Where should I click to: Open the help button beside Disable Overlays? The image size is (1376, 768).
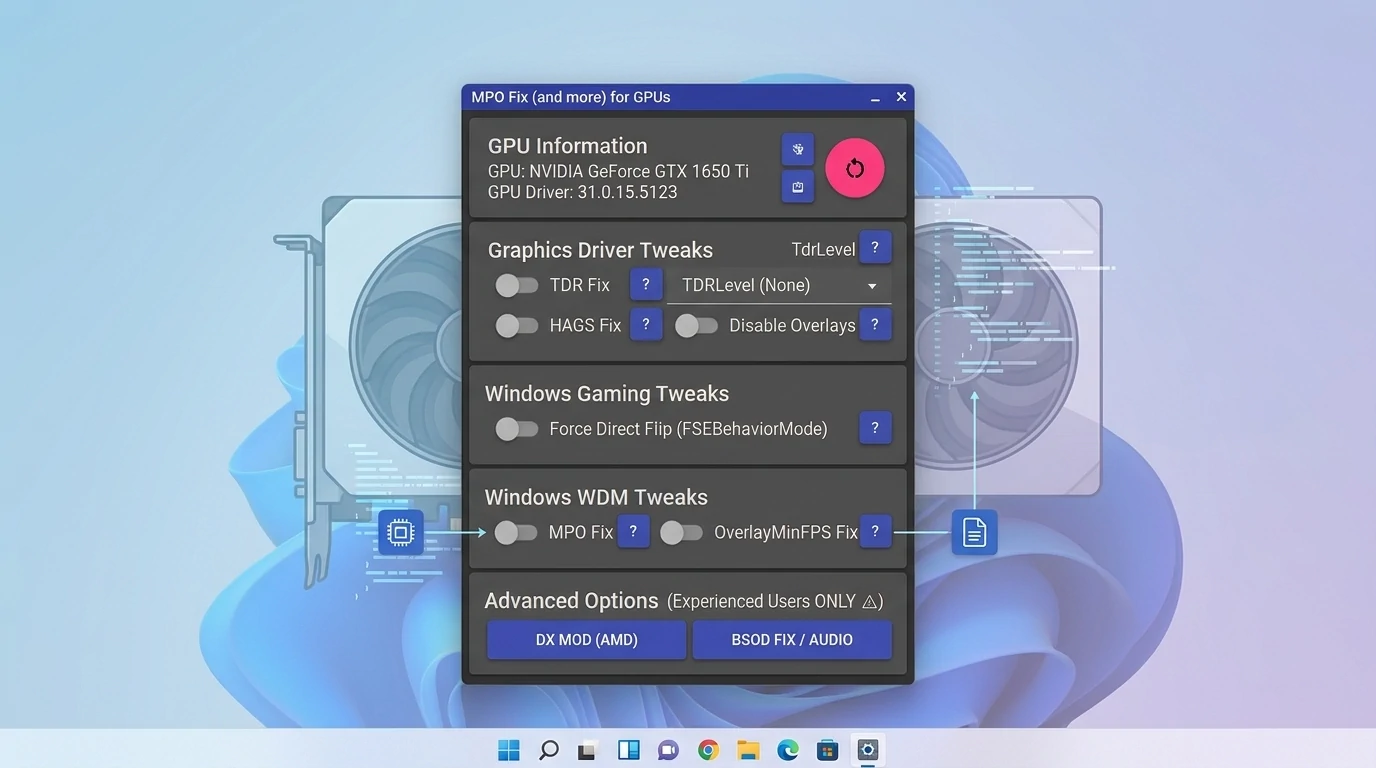point(875,325)
